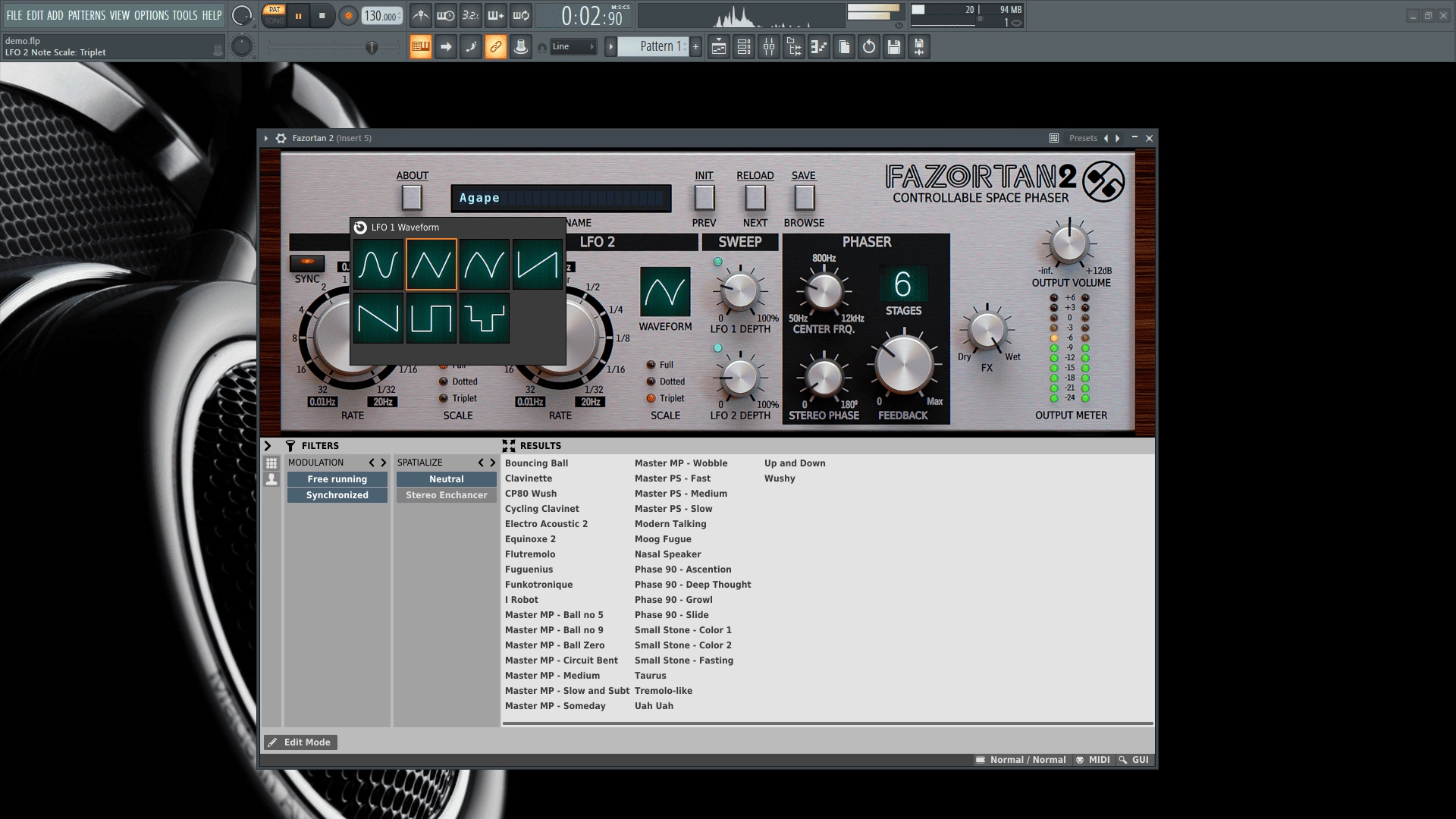Go to next SPATIALIZE filter arrow
1456x819 pixels.
pos(492,463)
